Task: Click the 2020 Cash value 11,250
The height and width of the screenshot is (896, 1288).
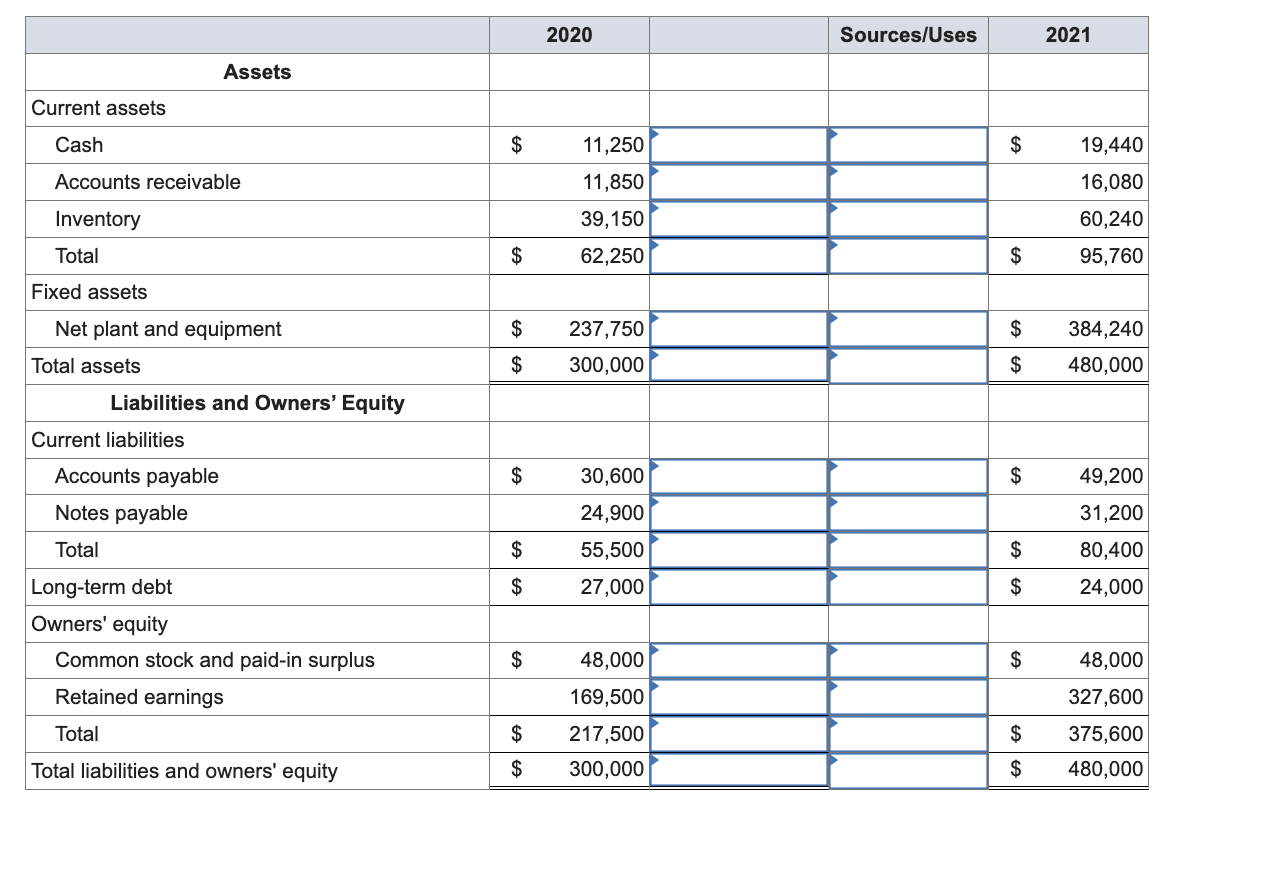Action: (x=613, y=145)
